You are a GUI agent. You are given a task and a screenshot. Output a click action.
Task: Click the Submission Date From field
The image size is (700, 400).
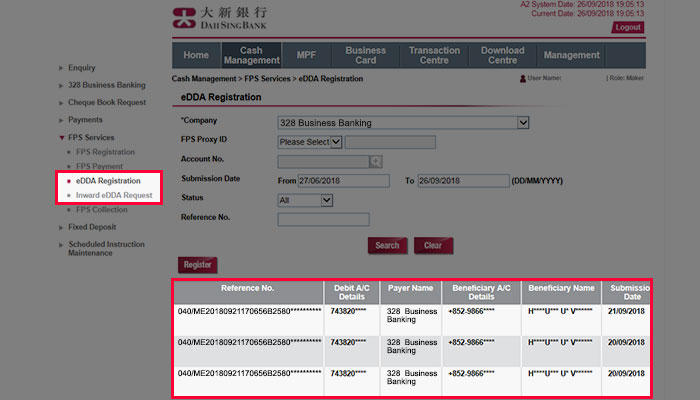click(343, 181)
